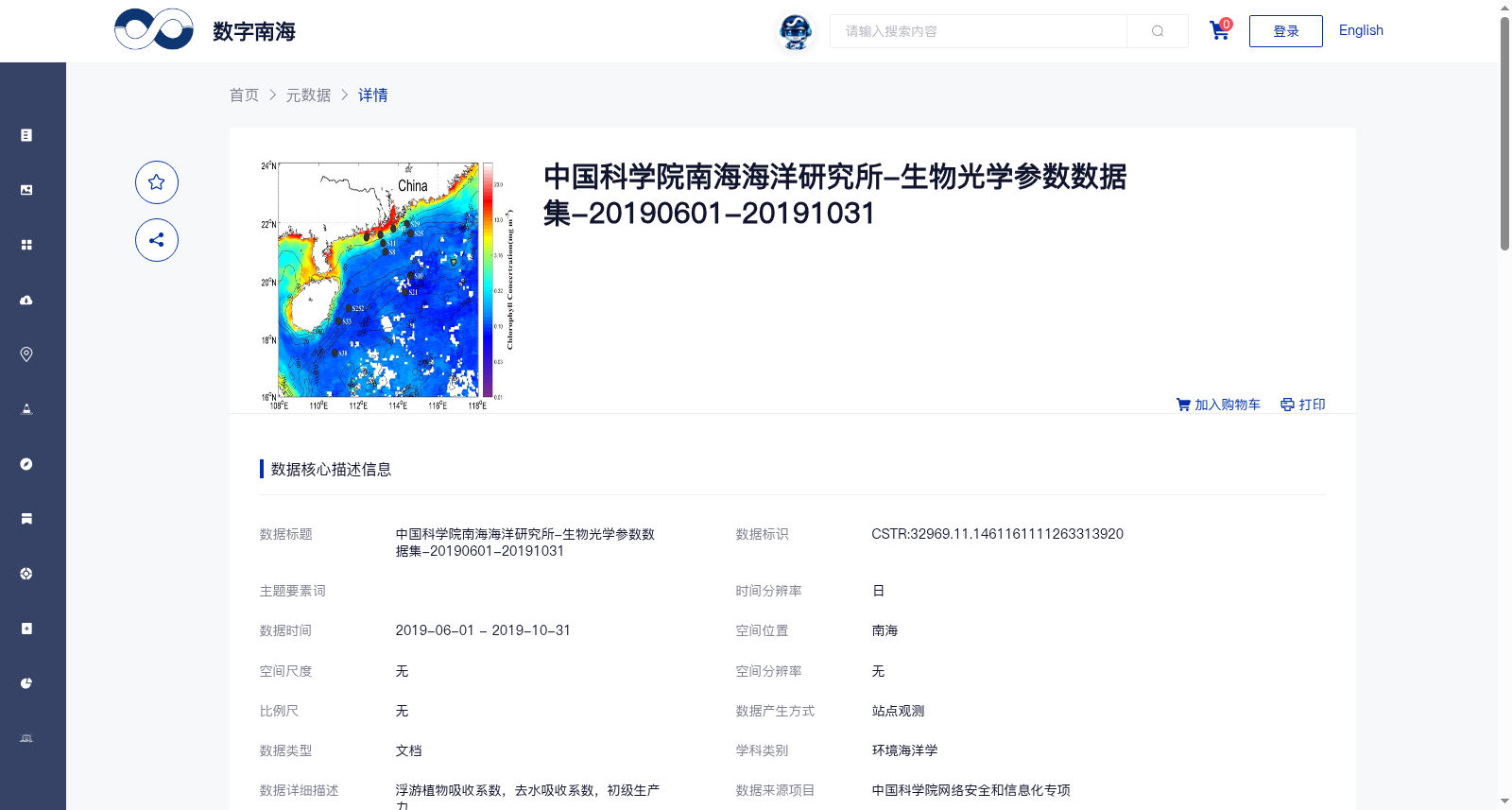Screen dimensions: 1512x810
Task: Click the search magnifier button
Action: 1158,31
